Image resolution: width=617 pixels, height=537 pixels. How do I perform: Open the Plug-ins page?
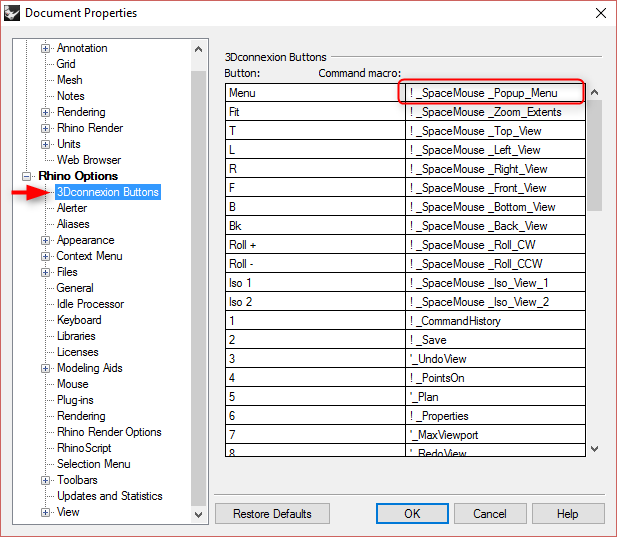tap(75, 400)
